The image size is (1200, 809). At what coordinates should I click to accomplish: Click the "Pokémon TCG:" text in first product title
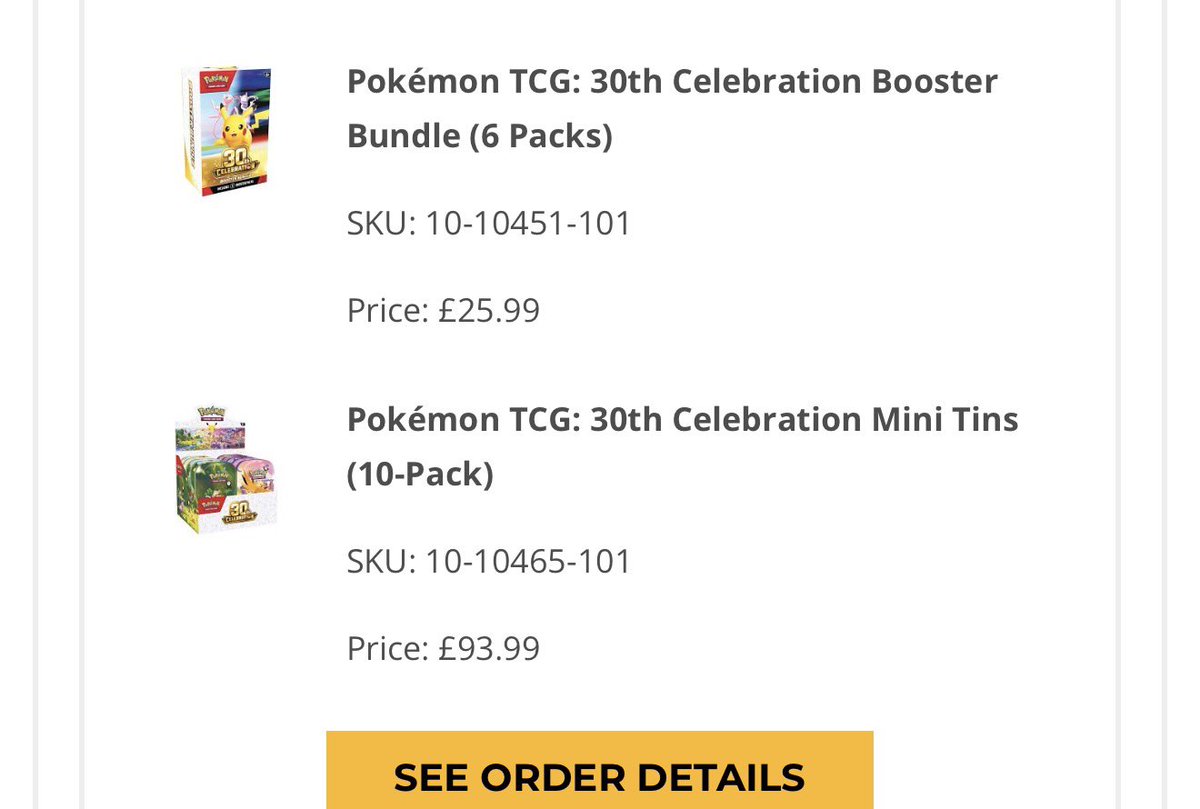[x=464, y=81]
